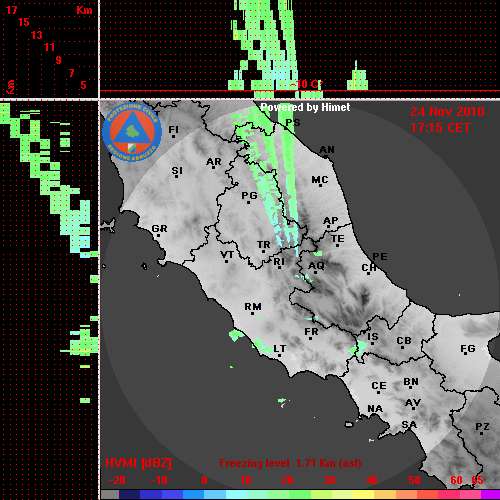This screenshot has width=500, height=500.
Task: Click the '5' altitude label
Action: click(x=83, y=85)
